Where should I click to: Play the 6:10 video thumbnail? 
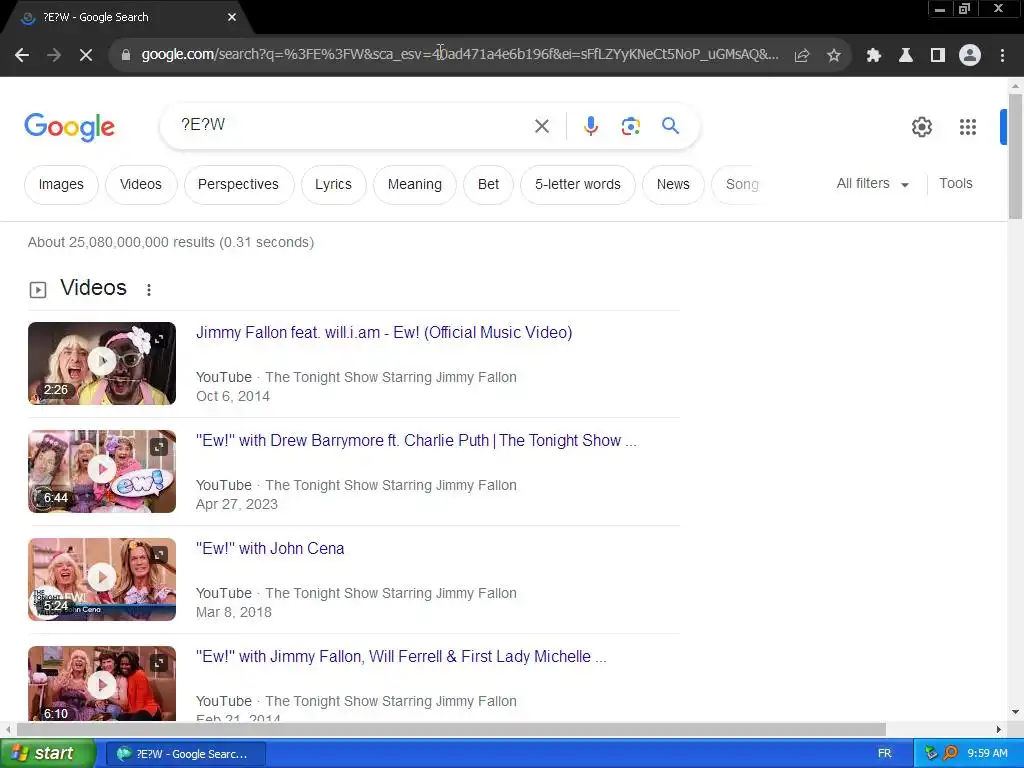(x=102, y=683)
